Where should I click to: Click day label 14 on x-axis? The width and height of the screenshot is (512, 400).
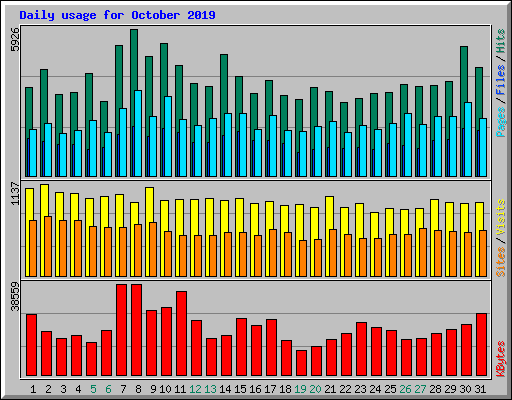coord(225,389)
